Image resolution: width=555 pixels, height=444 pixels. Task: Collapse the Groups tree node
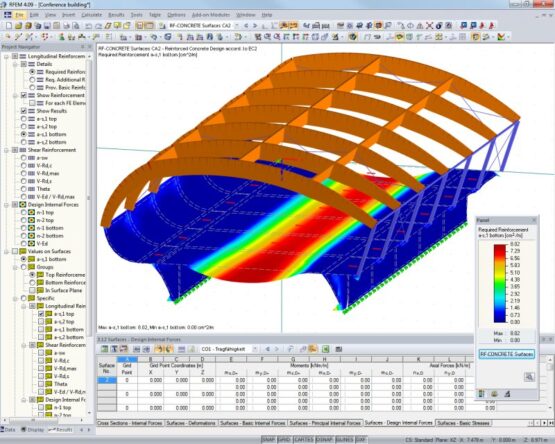click(15, 267)
